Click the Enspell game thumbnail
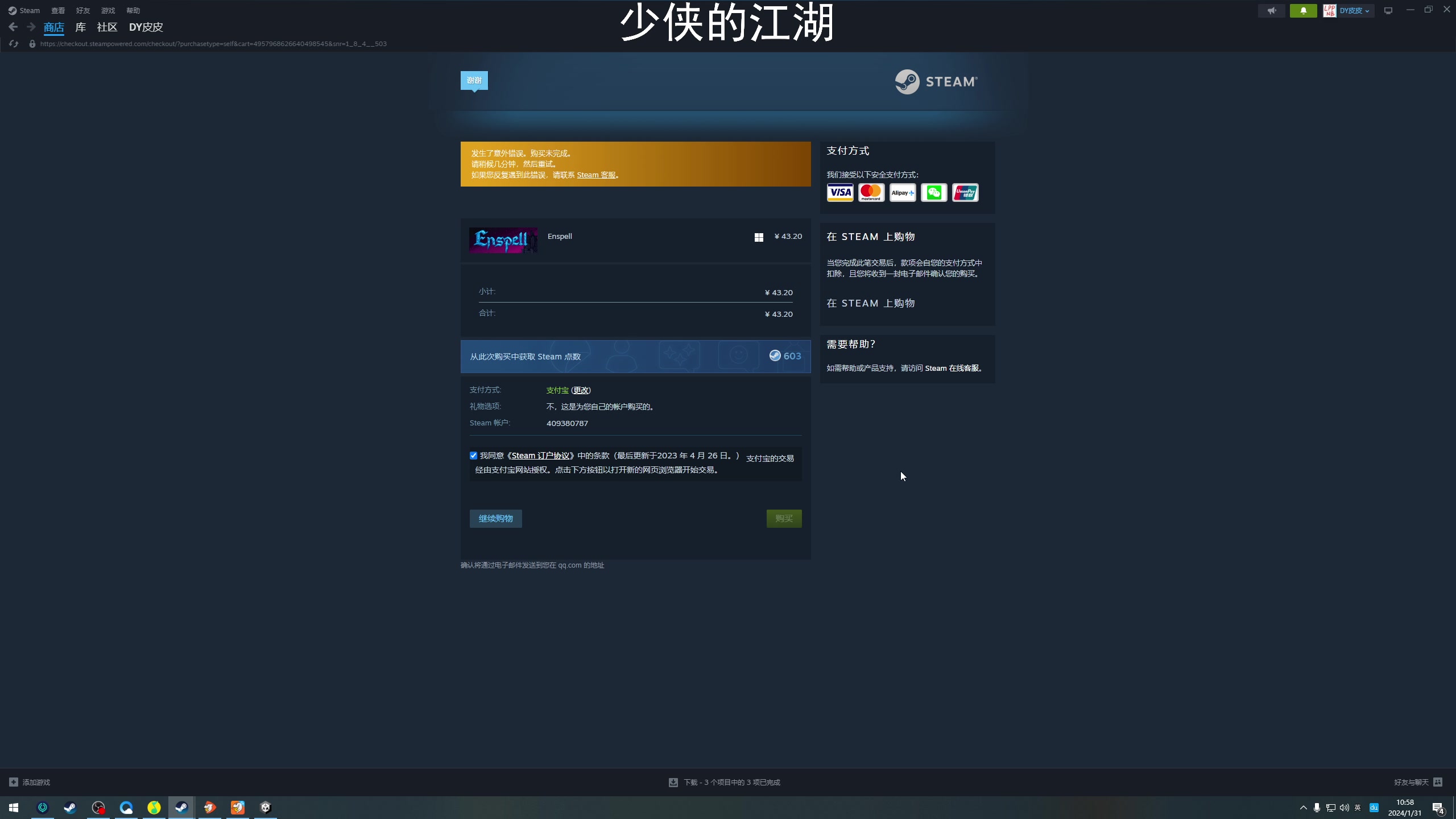Screen dimensions: 1456x819 [x=503, y=240]
